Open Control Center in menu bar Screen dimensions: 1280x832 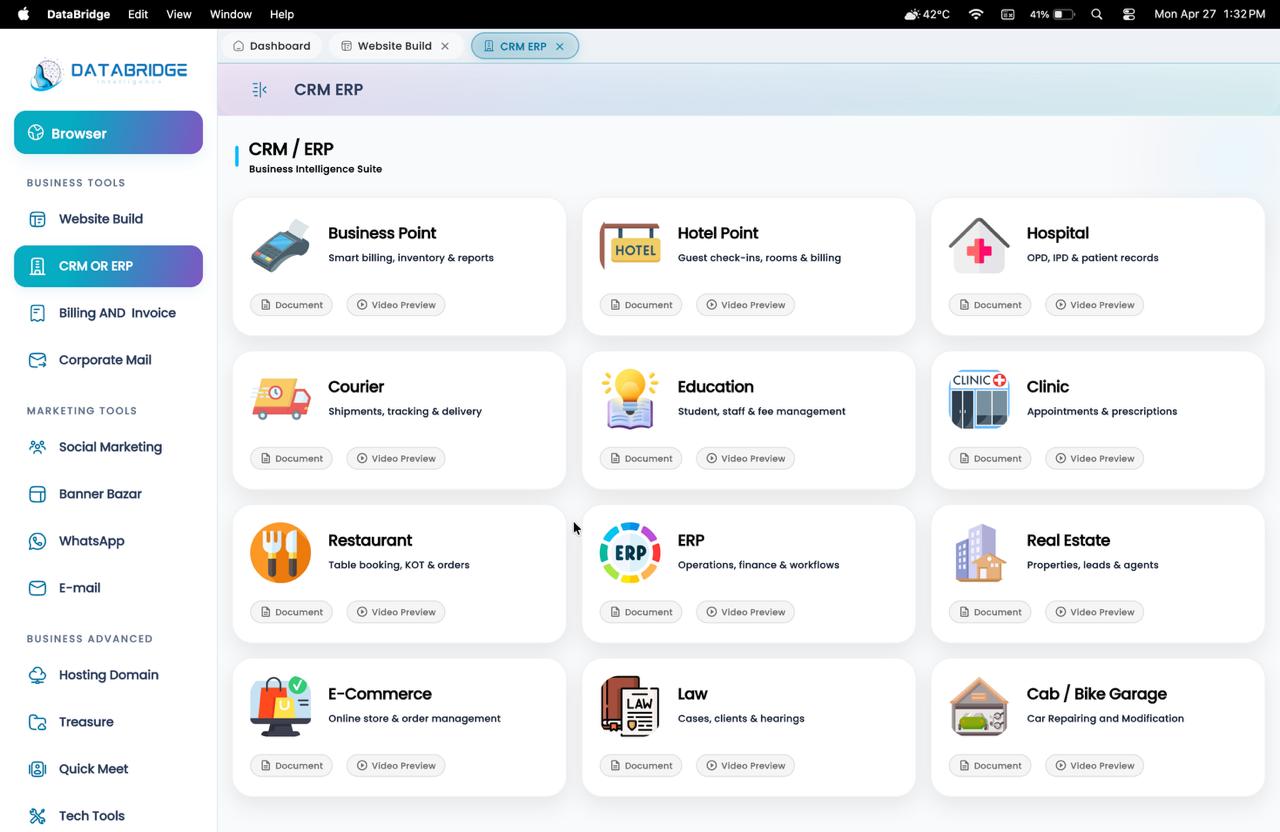tap(1129, 14)
